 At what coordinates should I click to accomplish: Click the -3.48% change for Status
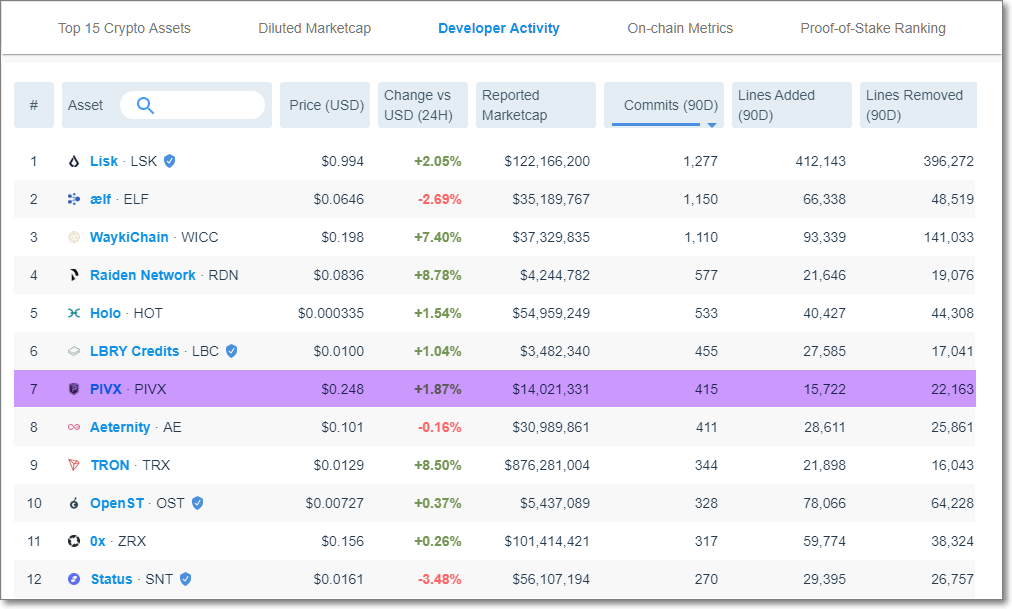tap(440, 579)
